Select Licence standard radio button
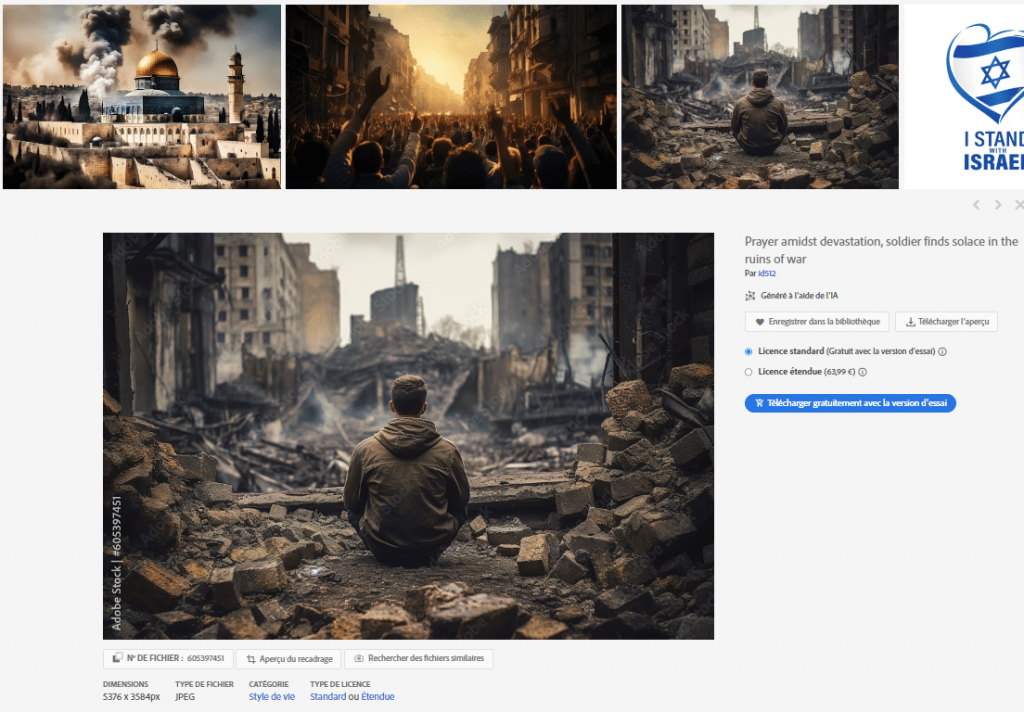Image resolution: width=1024 pixels, height=712 pixels. pyautogui.click(x=748, y=351)
